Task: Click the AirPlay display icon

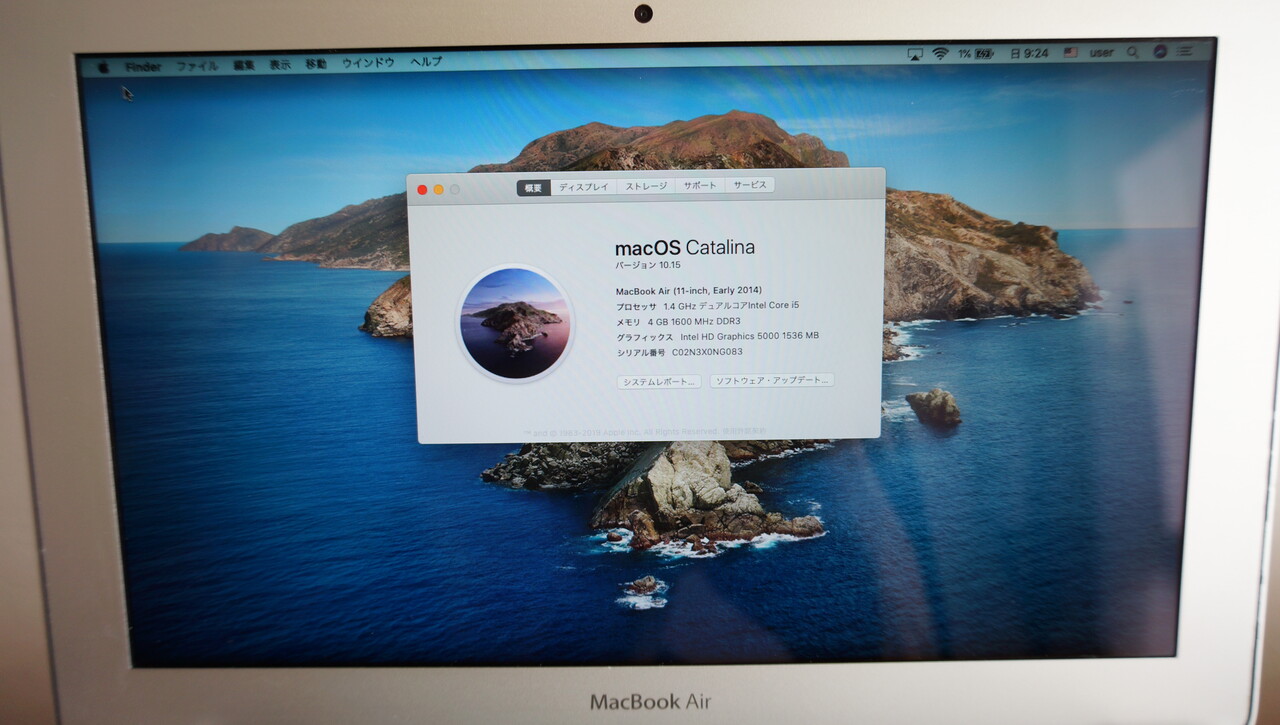Action: click(915, 54)
